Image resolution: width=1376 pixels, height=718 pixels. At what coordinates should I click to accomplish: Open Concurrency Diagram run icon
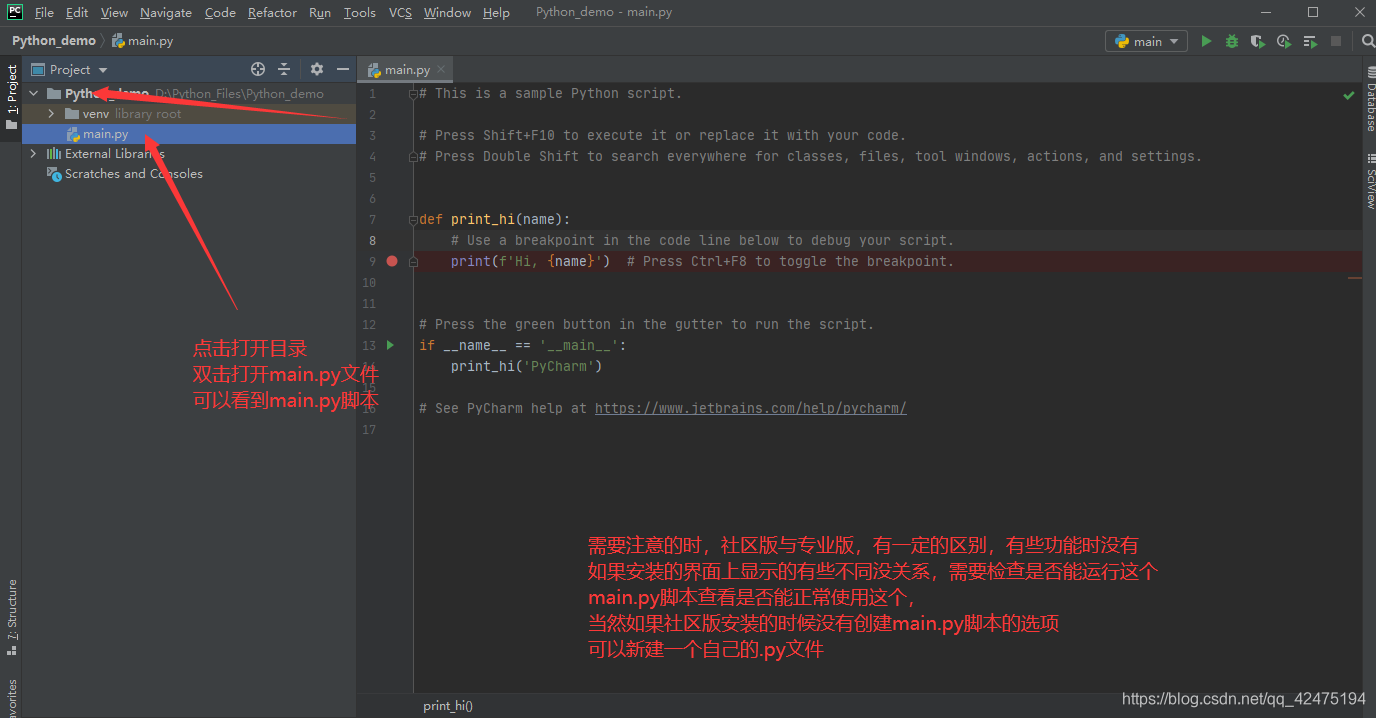pos(1310,41)
